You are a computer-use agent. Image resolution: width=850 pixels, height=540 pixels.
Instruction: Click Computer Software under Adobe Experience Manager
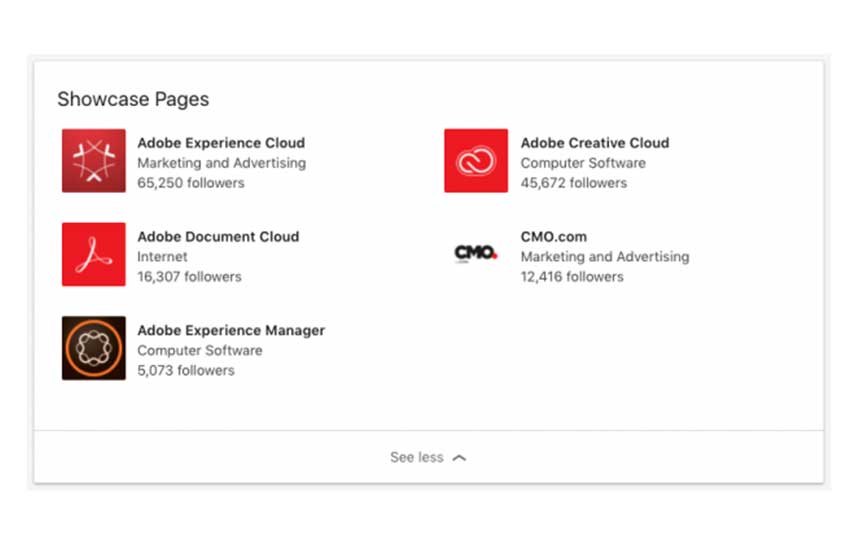point(199,351)
